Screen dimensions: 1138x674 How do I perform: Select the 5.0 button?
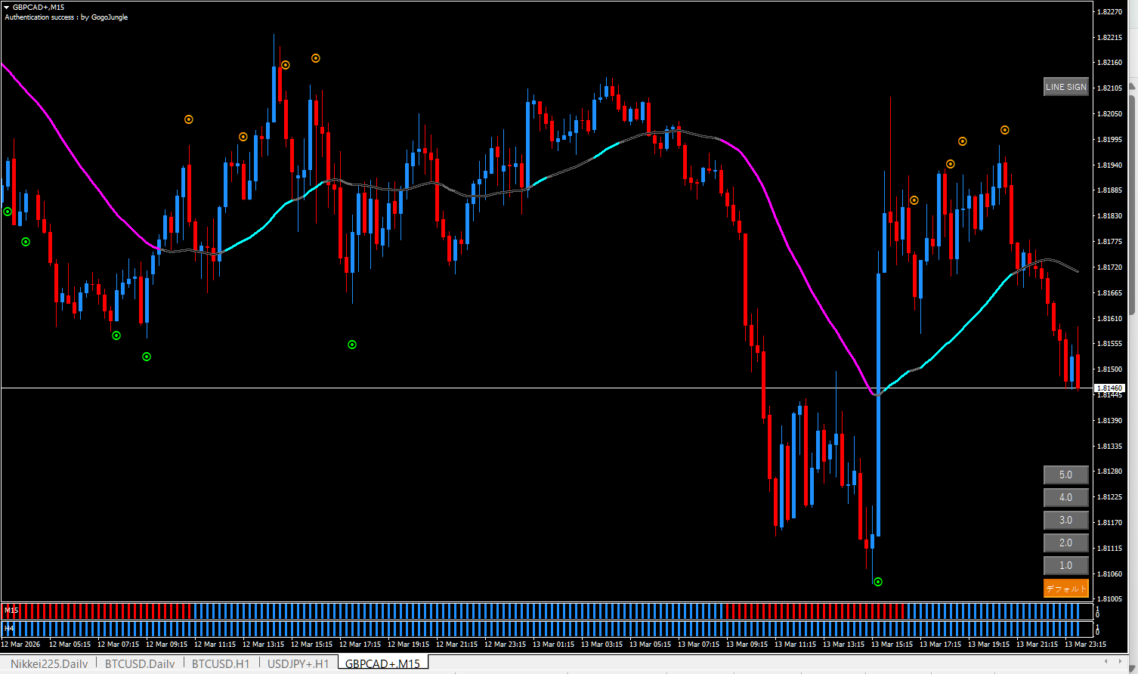pyautogui.click(x=1065, y=474)
